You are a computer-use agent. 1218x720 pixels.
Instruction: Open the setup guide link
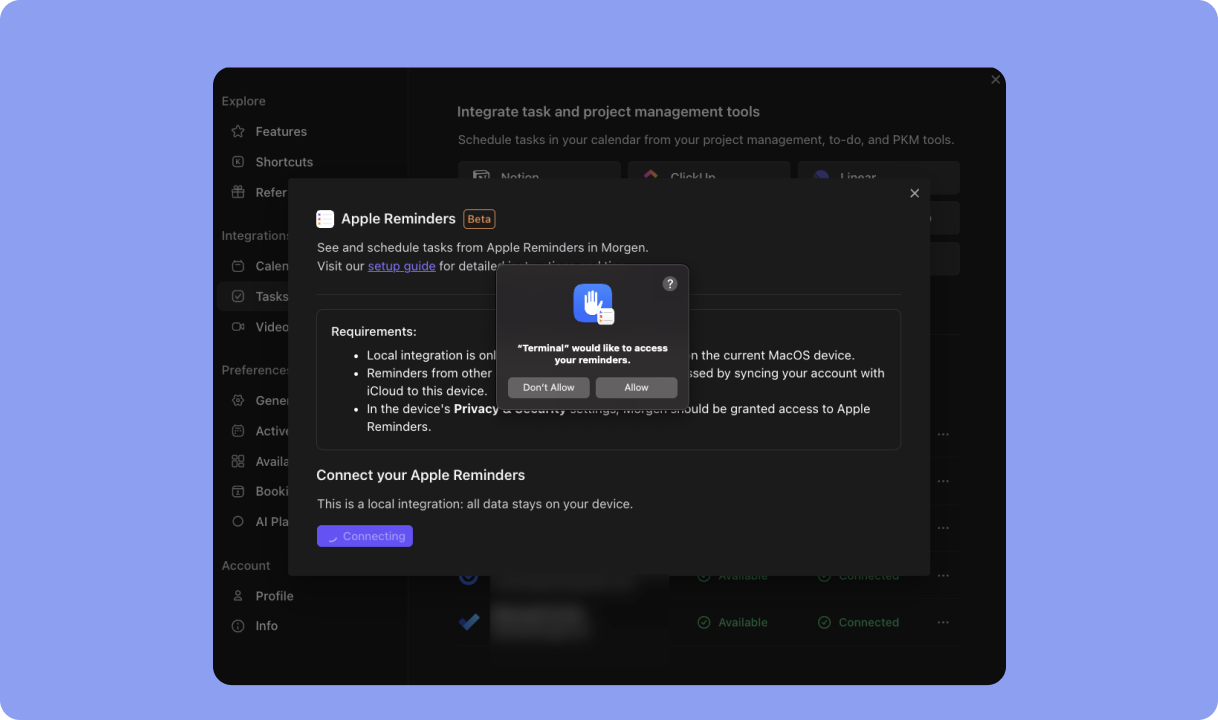coord(402,266)
